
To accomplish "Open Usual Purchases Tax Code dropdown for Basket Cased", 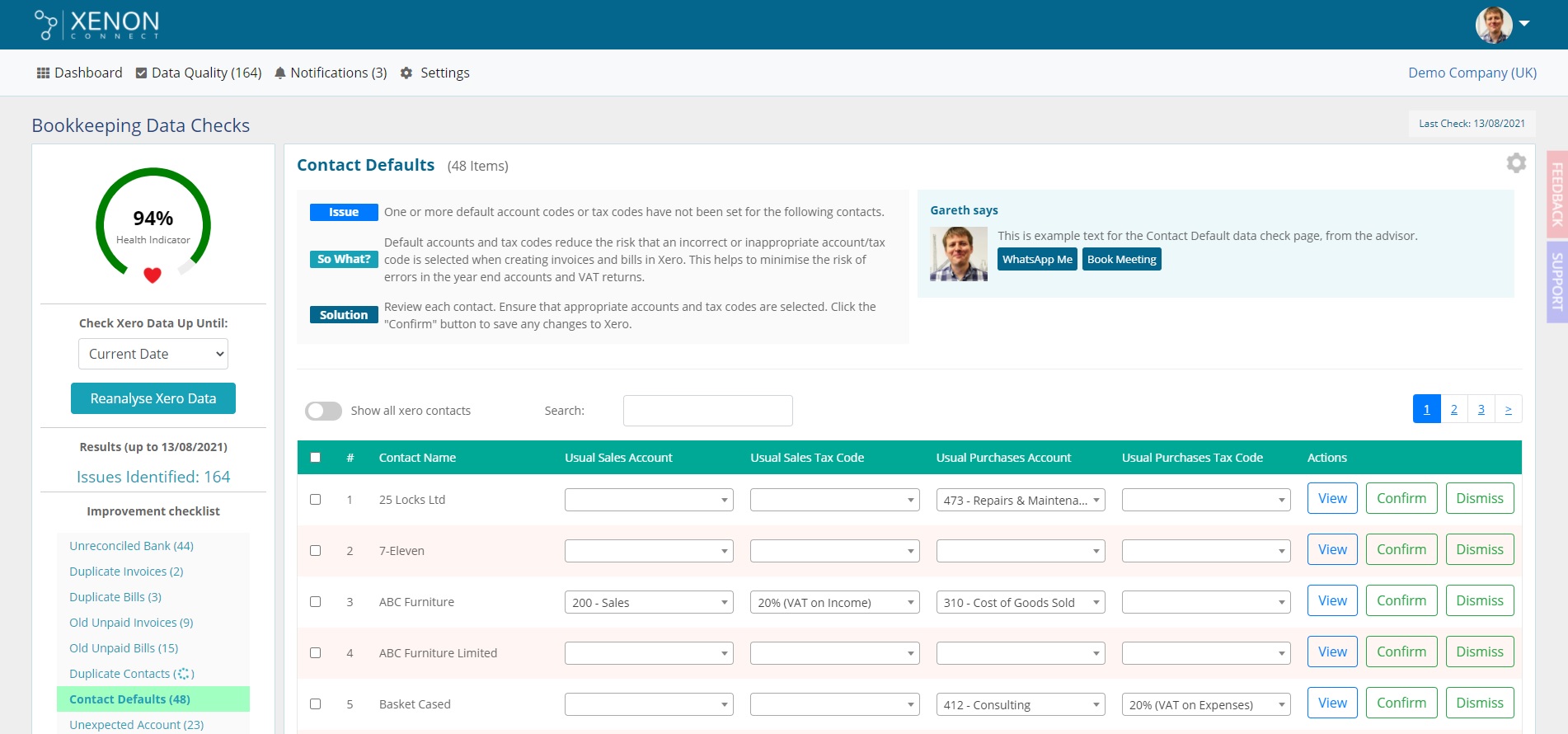I will click(1205, 705).
